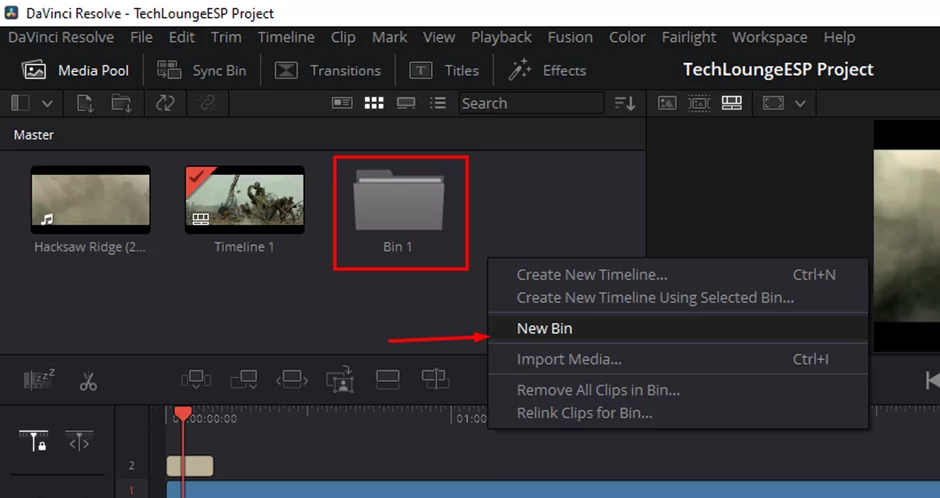Screen dimensions: 940x498
Task: Toggle the timeline lock playhead icon
Action: pos(34,441)
